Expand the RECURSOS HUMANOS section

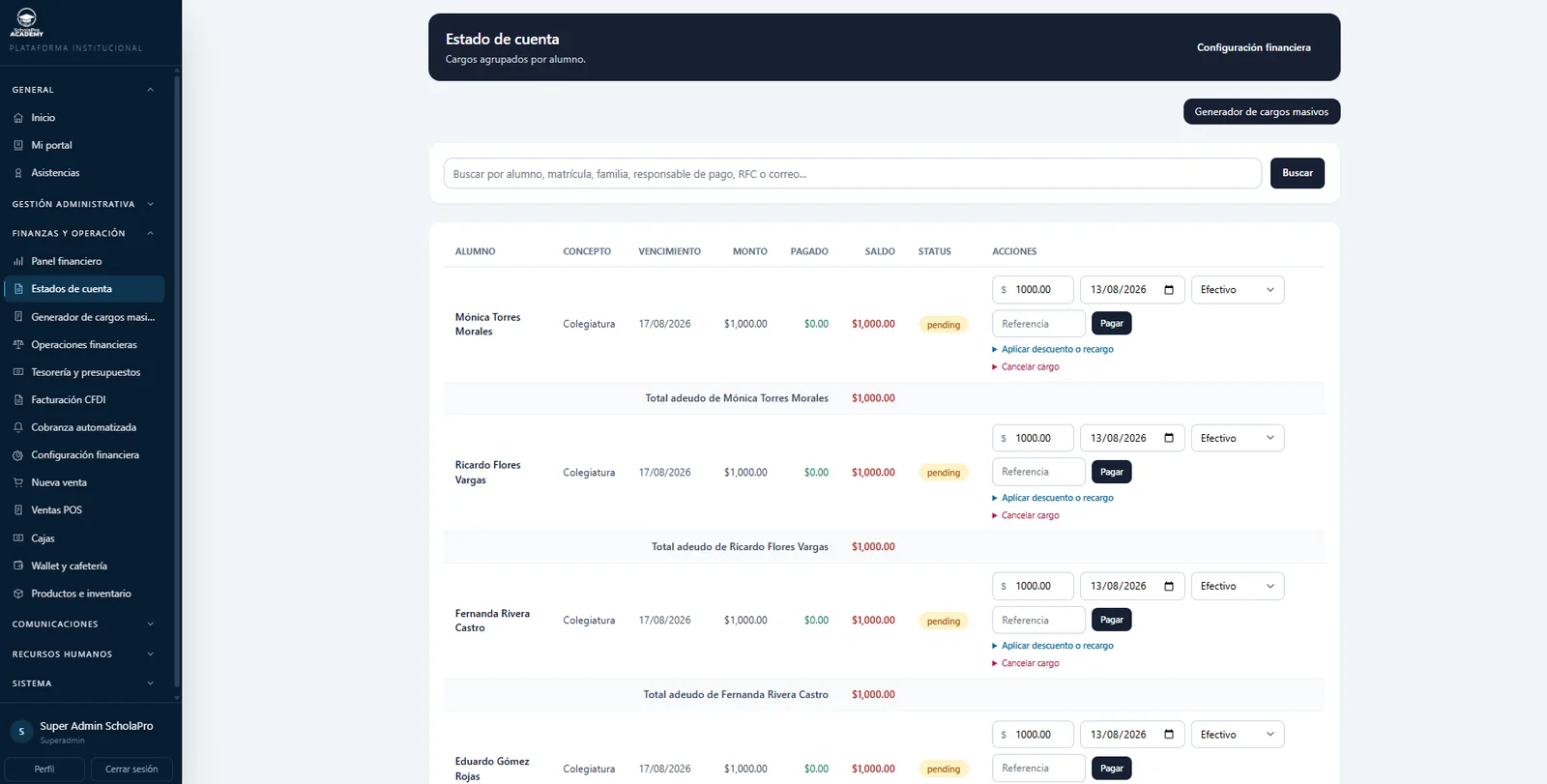(x=82, y=654)
